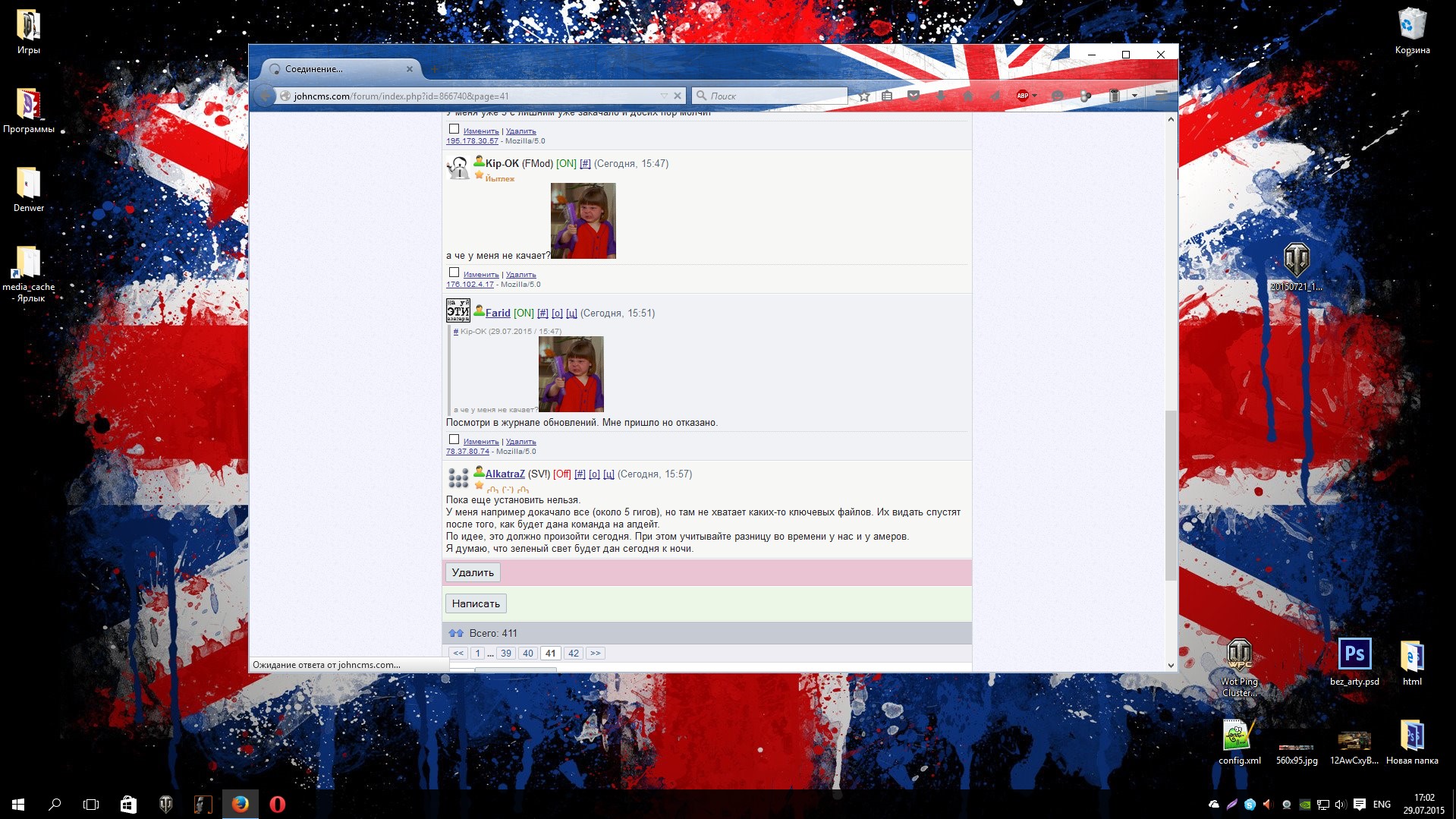
Task: Click the browser search field "Поиск"
Action: [775, 96]
